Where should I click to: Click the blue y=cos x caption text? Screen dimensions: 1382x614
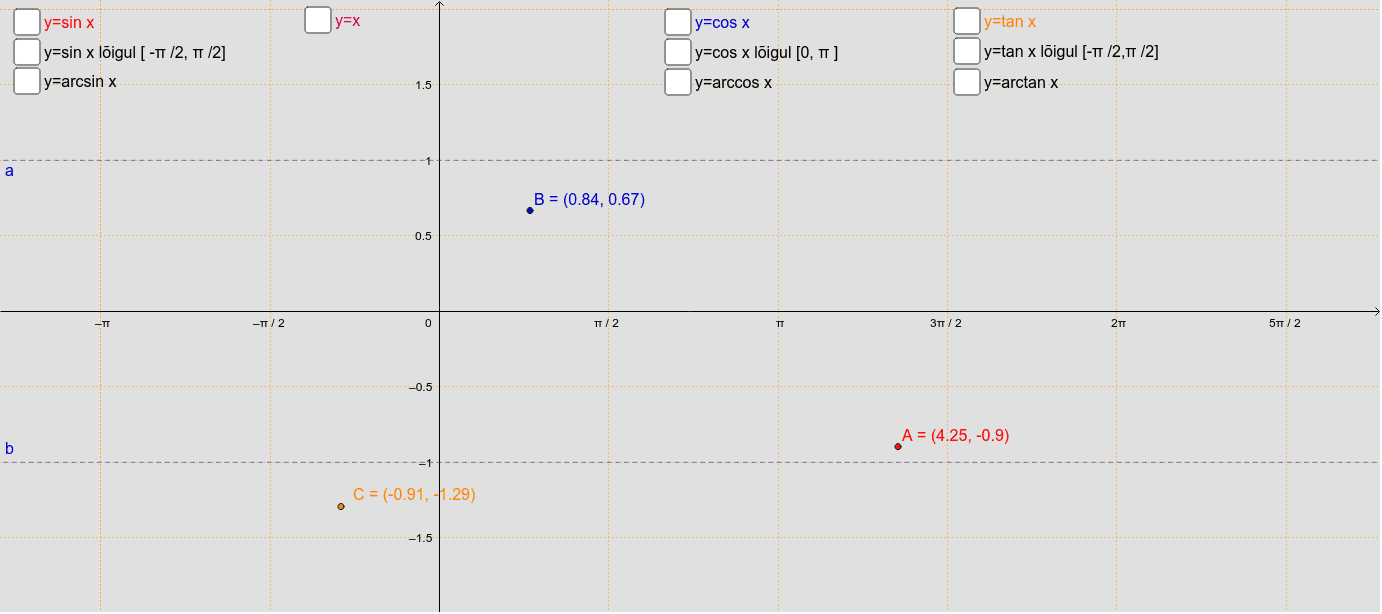tap(722, 22)
